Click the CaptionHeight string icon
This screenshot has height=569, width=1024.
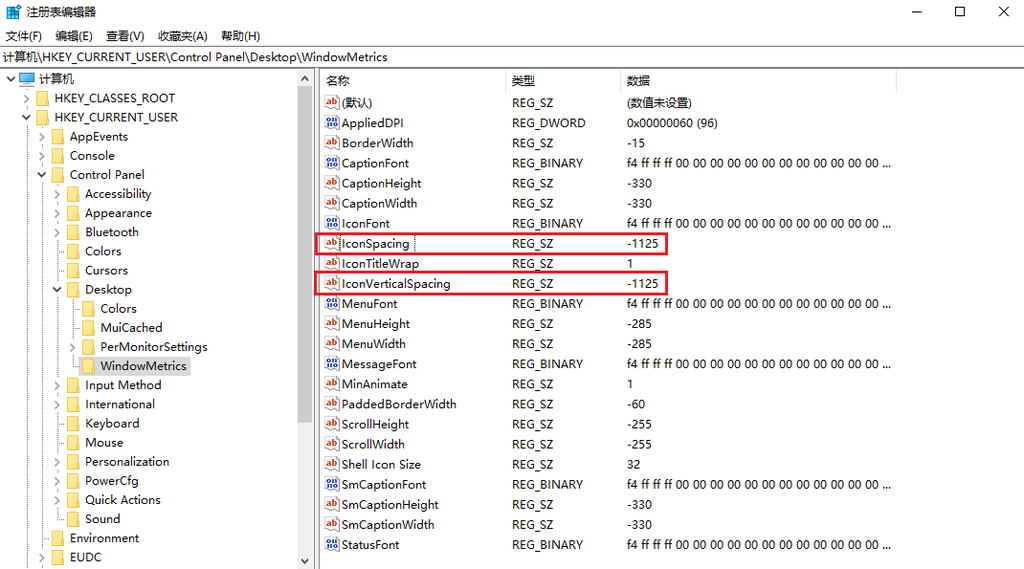[332, 183]
